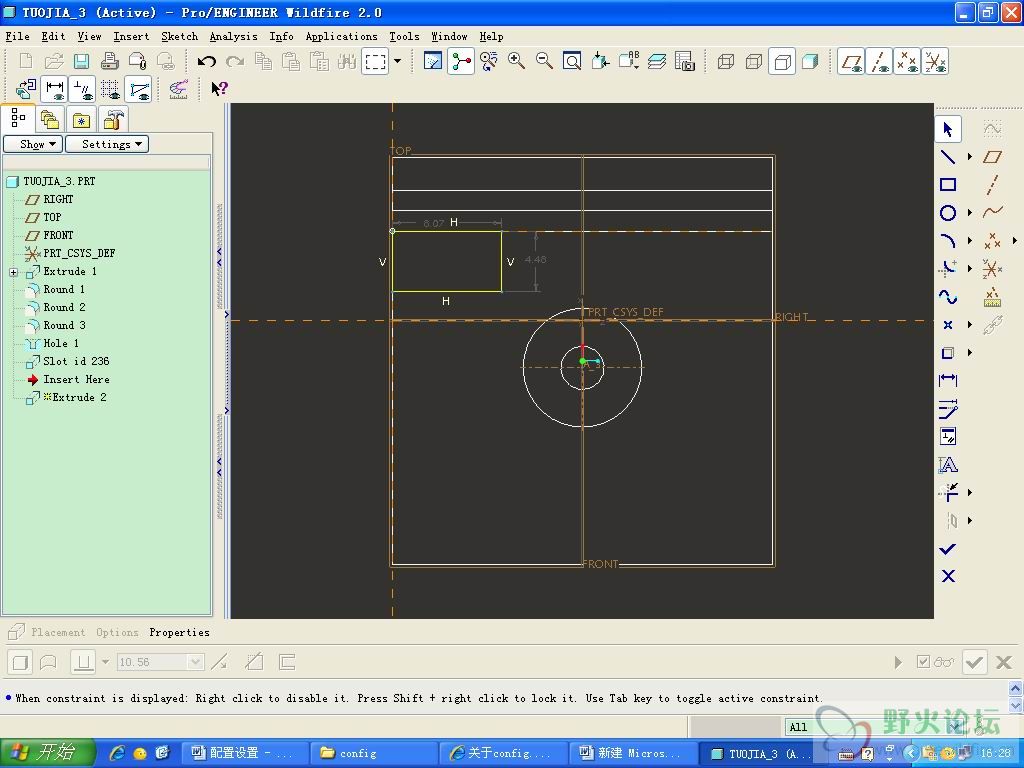The width and height of the screenshot is (1024, 768).
Task: Select the Circle sketch tool
Action: point(948,212)
